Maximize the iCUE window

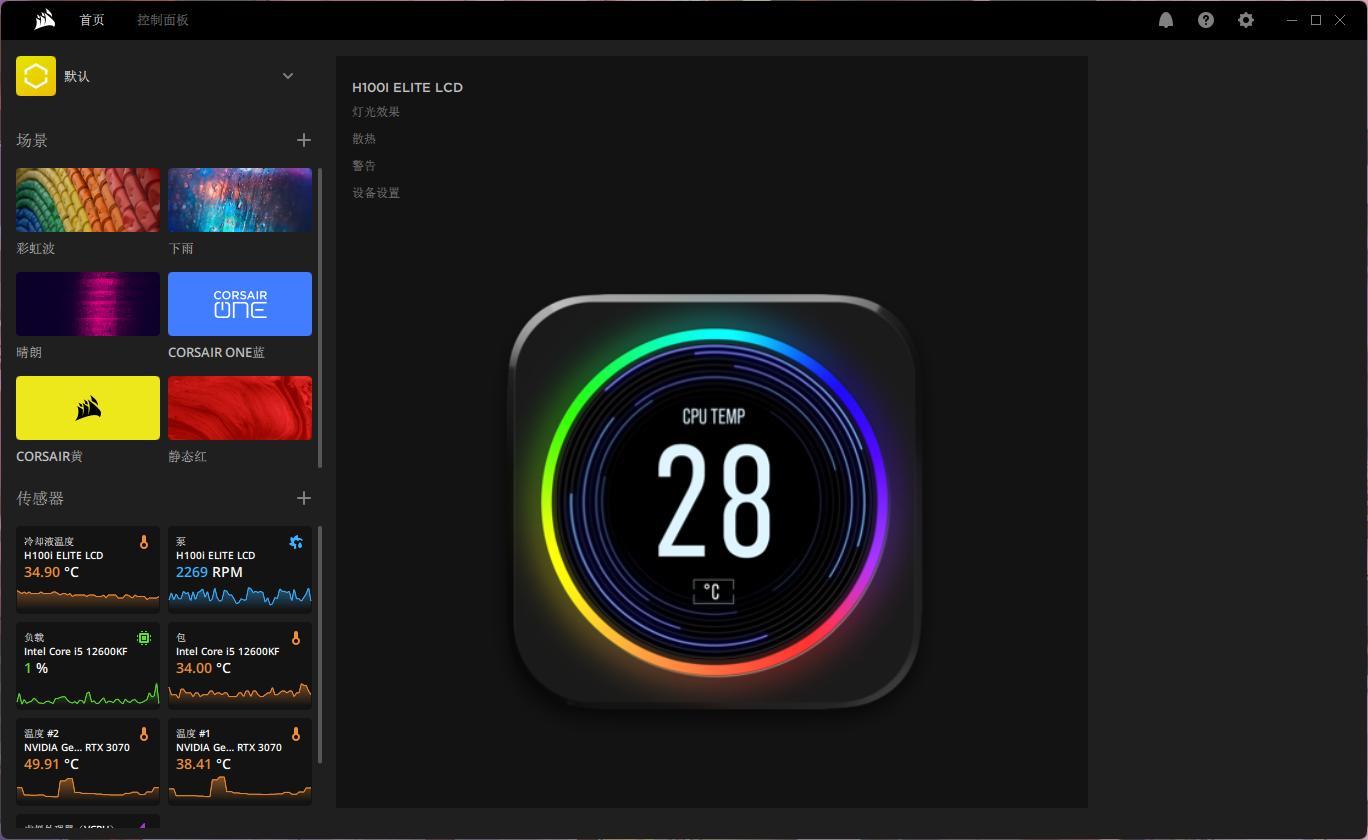point(1316,20)
